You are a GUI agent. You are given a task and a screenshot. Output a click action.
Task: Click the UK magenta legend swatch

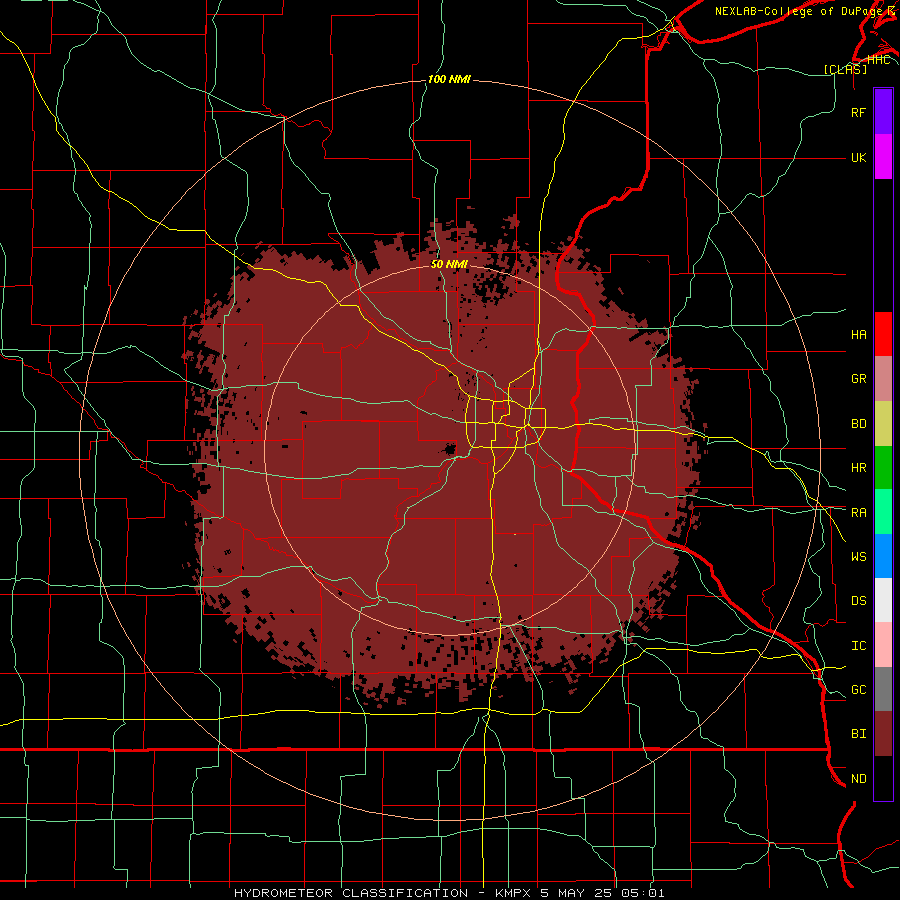click(x=883, y=157)
